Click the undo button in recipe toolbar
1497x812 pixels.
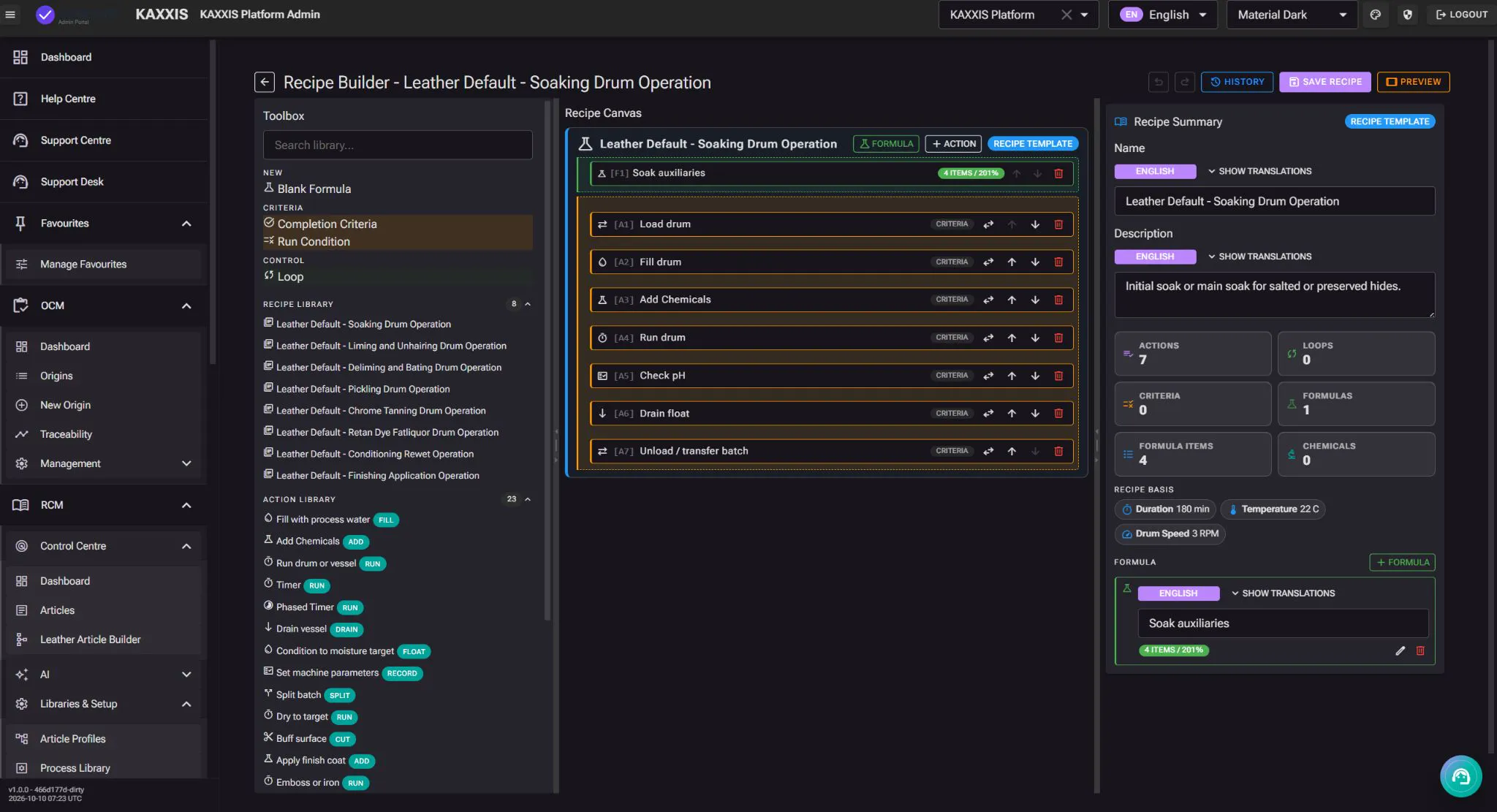pos(1159,82)
